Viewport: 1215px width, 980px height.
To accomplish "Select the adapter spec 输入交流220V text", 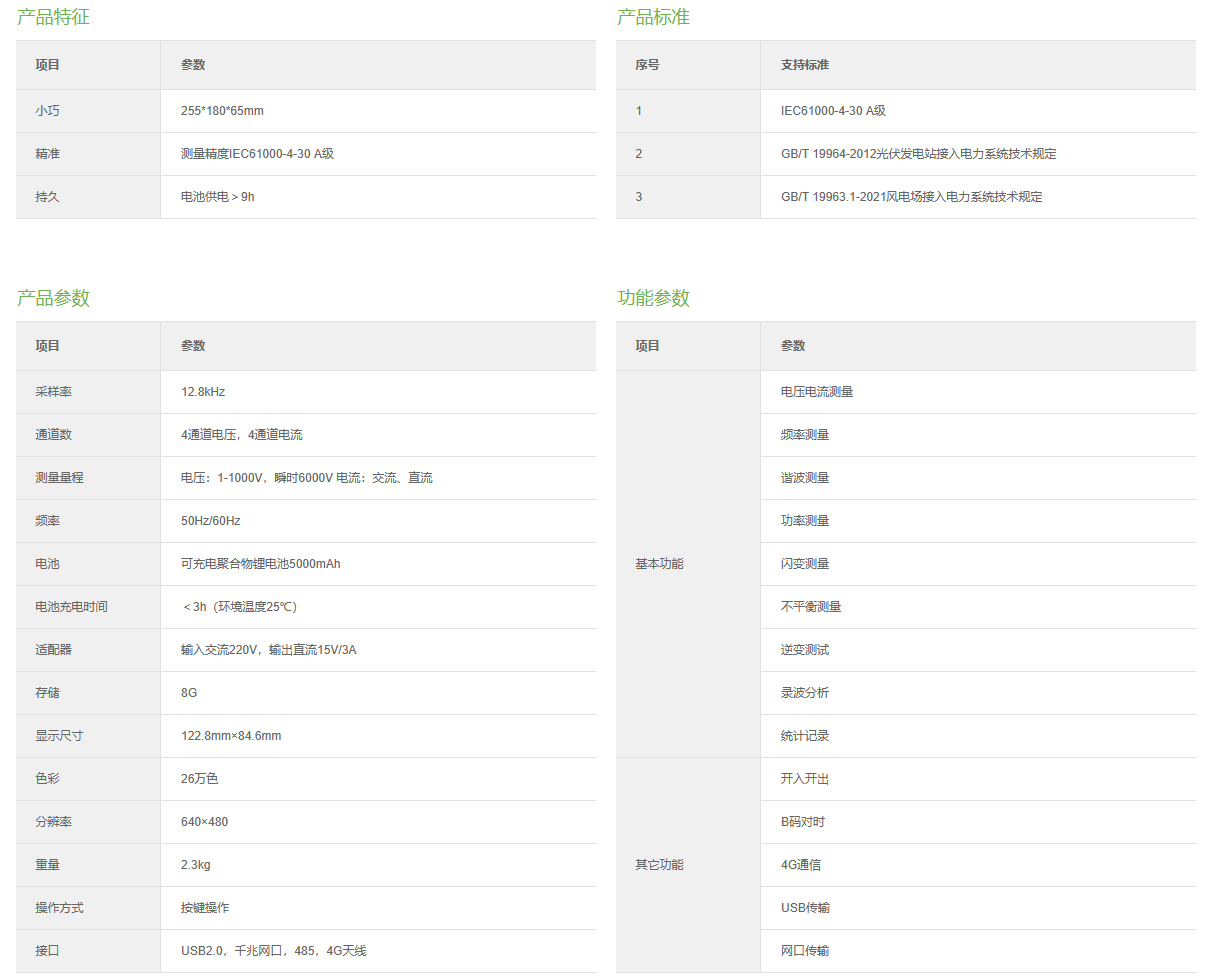I will point(268,650).
